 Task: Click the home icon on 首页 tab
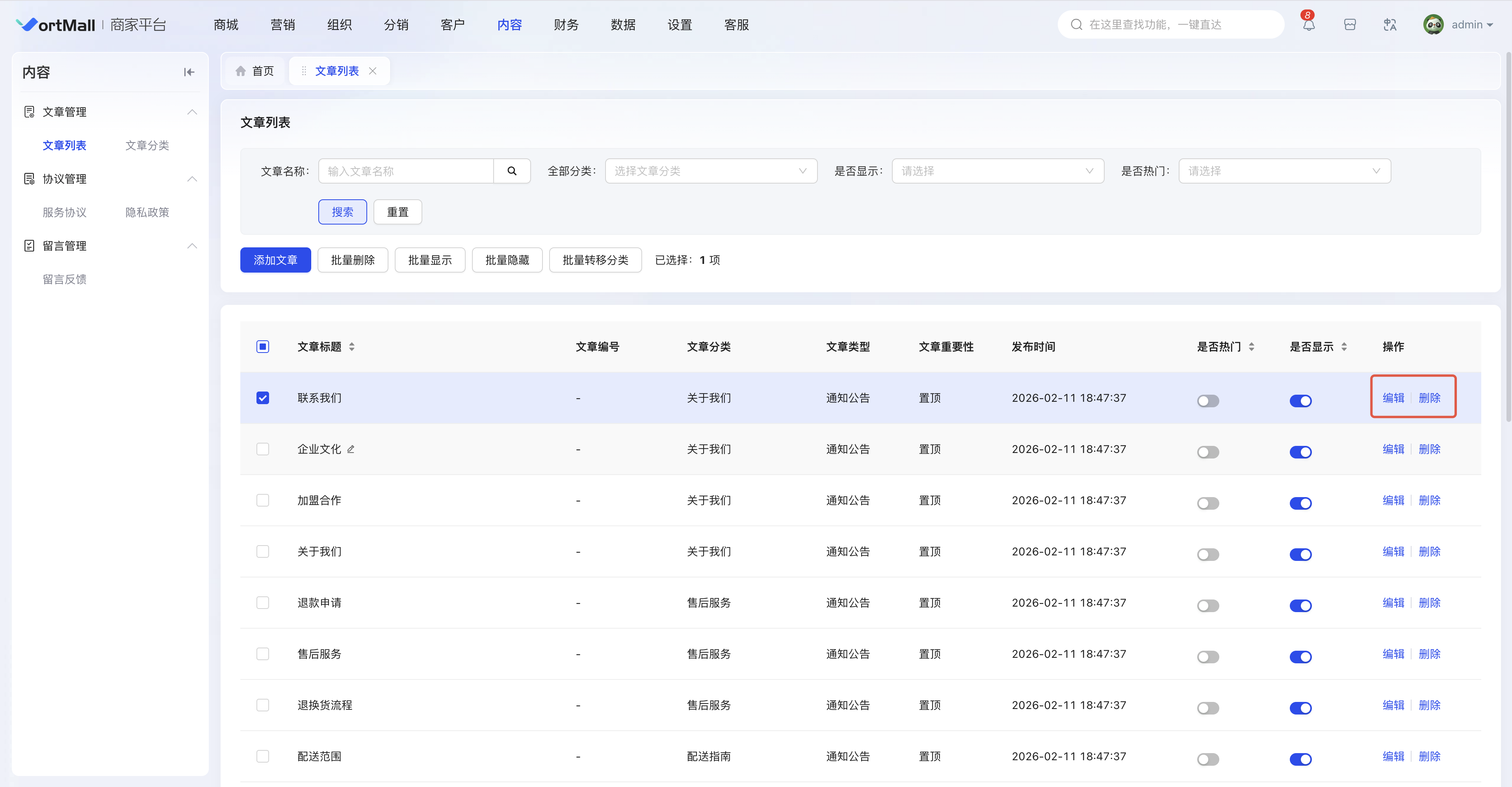(241, 71)
